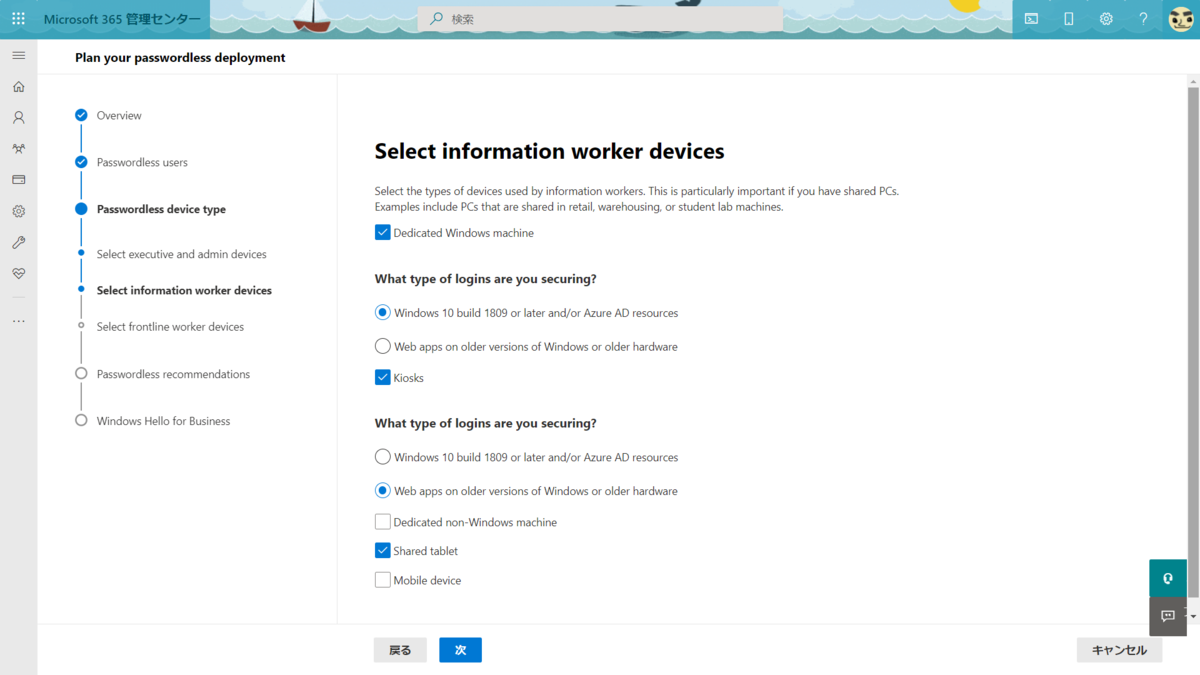
Task: Uncheck the Shared tablet checkbox
Action: (382, 551)
